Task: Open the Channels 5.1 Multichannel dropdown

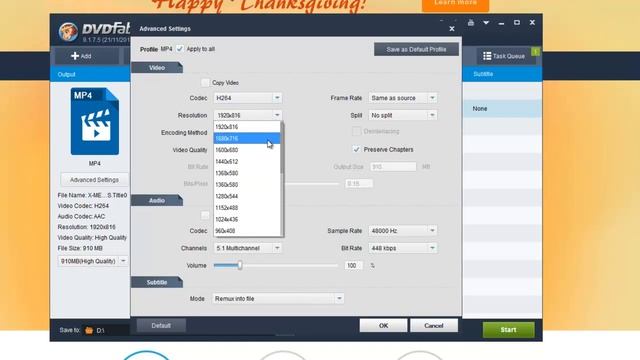Action: point(247,248)
